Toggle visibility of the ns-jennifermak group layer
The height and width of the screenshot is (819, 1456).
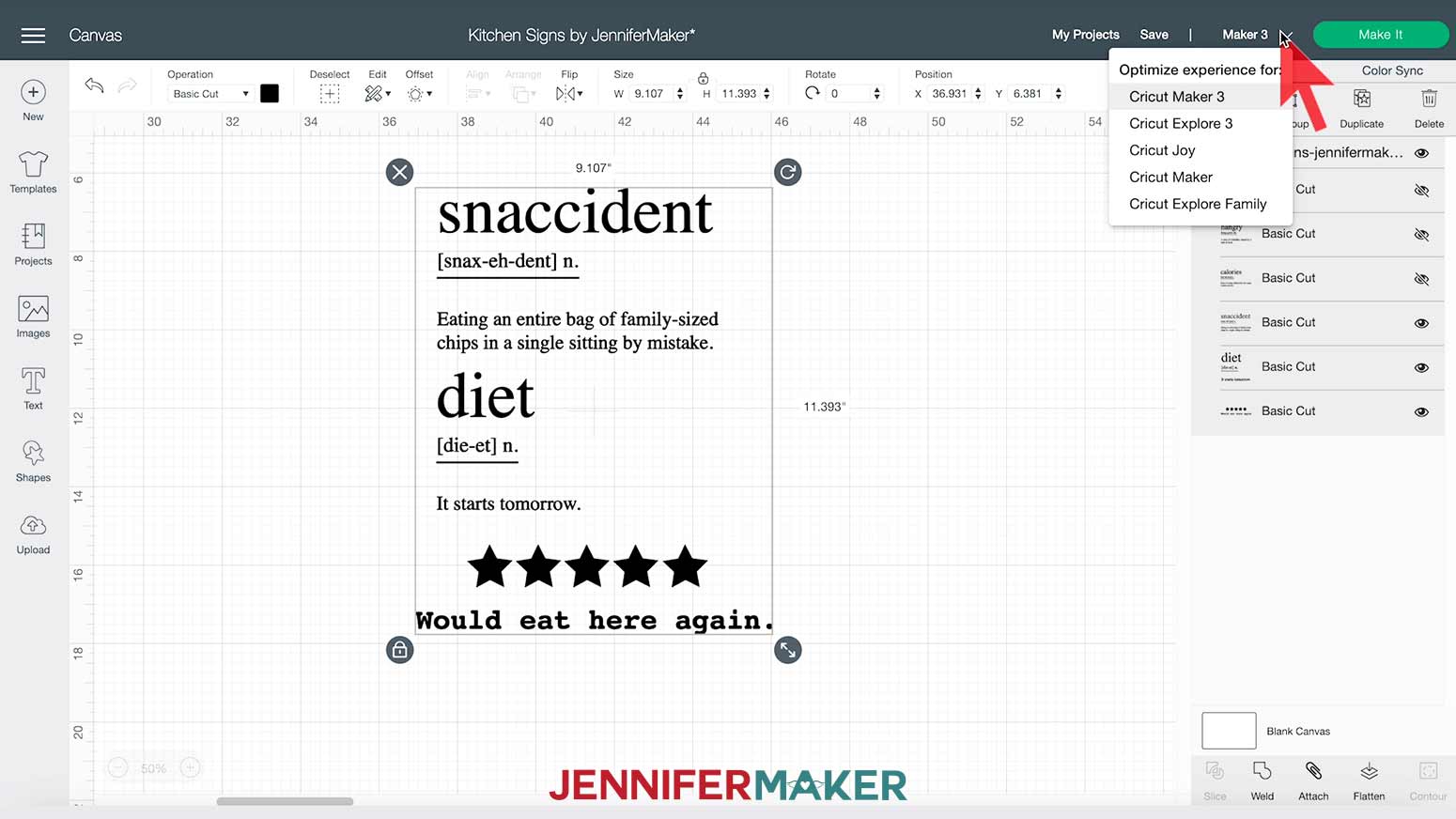point(1421,153)
